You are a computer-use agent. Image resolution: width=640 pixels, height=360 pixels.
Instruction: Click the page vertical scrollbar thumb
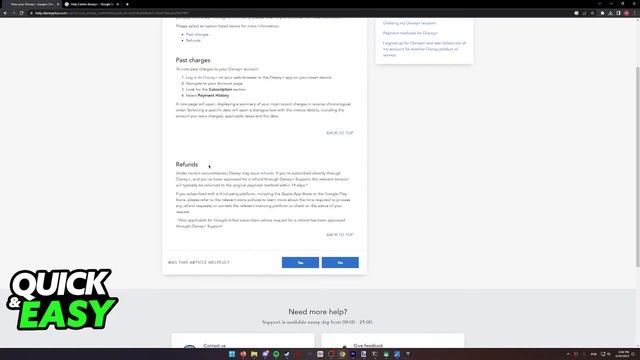click(638, 167)
